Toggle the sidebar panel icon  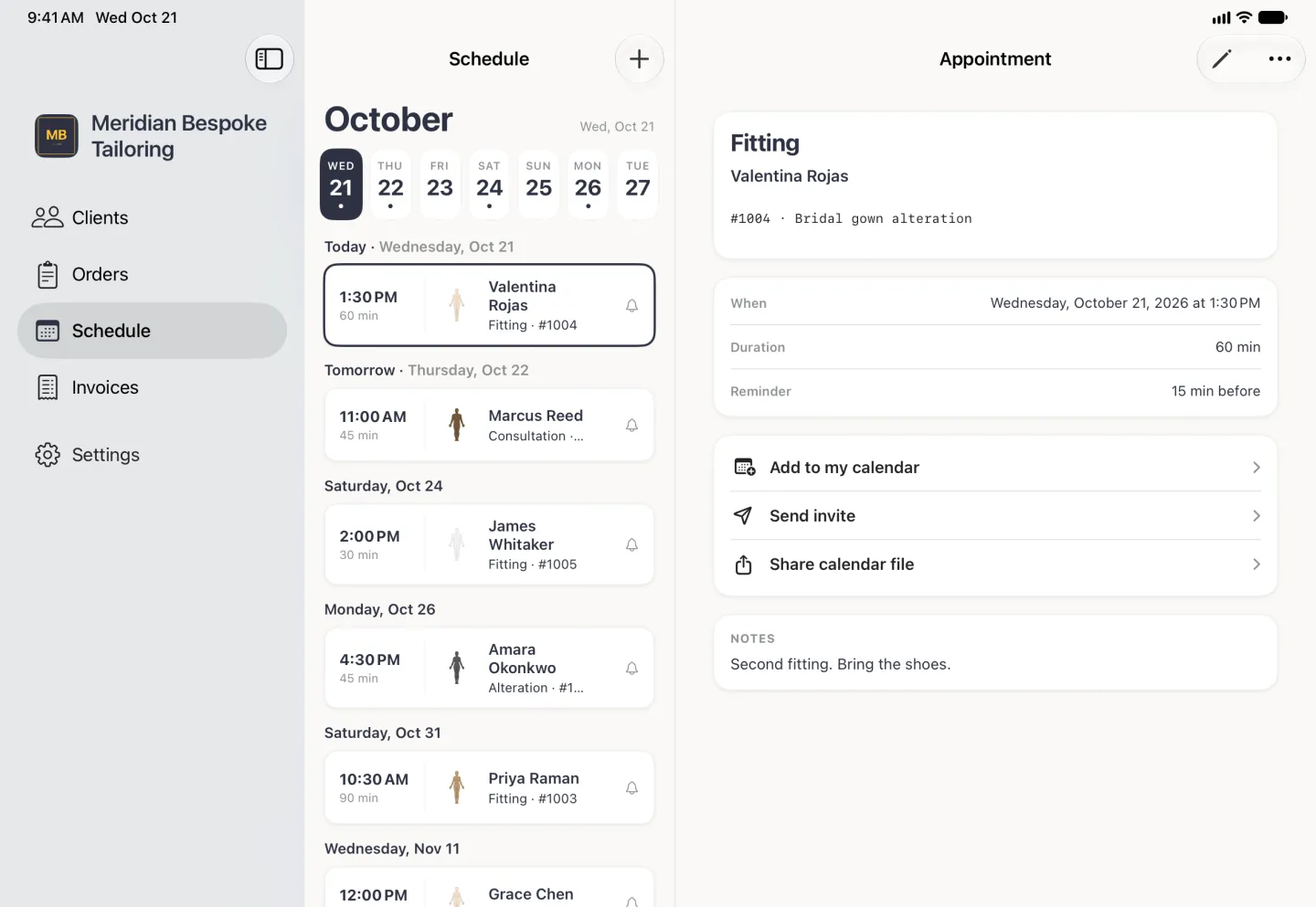click(x=270, y=59)
